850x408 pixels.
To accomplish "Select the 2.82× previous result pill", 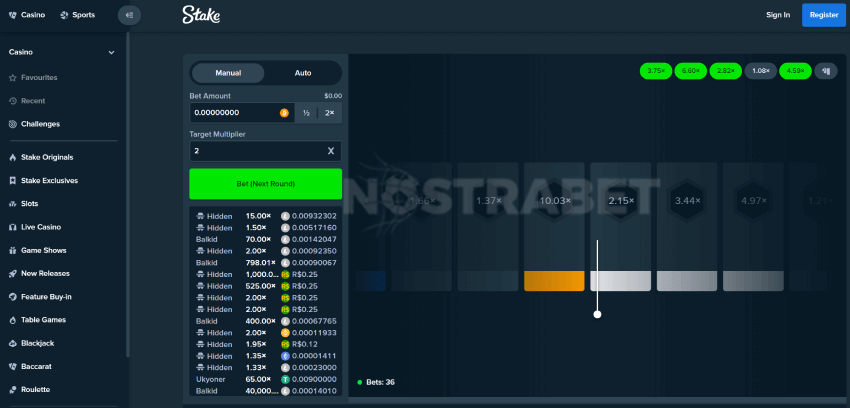I will point(725,71).
